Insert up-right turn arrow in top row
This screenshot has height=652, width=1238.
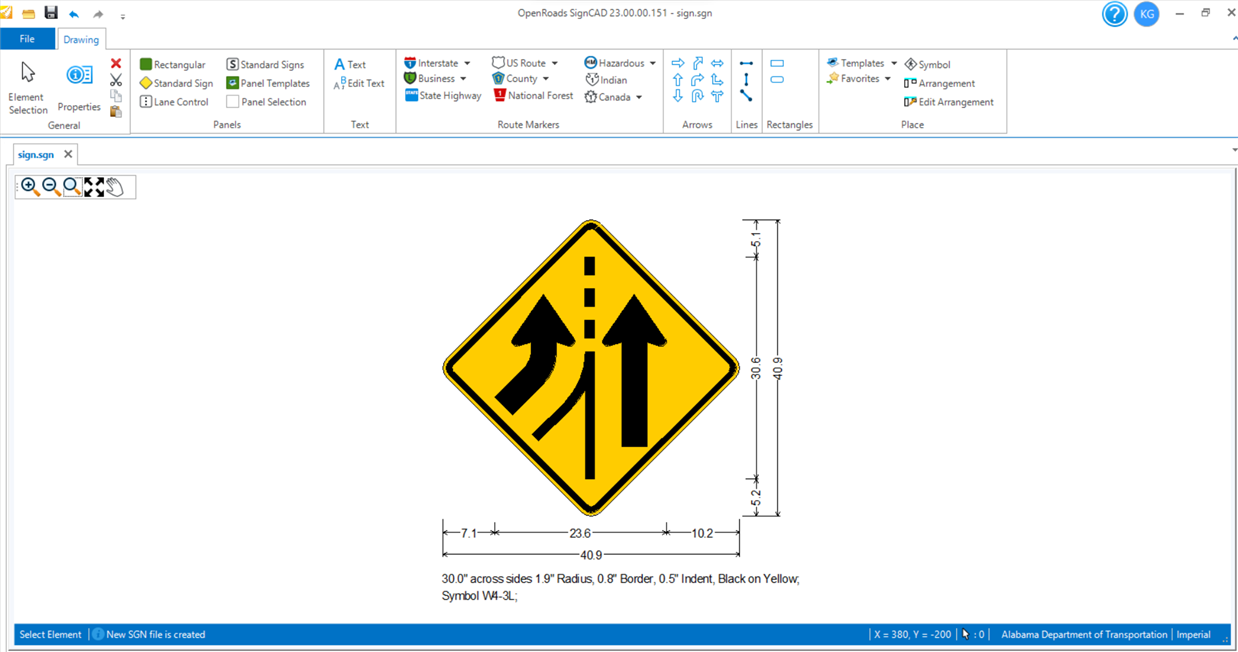(698, 63)
